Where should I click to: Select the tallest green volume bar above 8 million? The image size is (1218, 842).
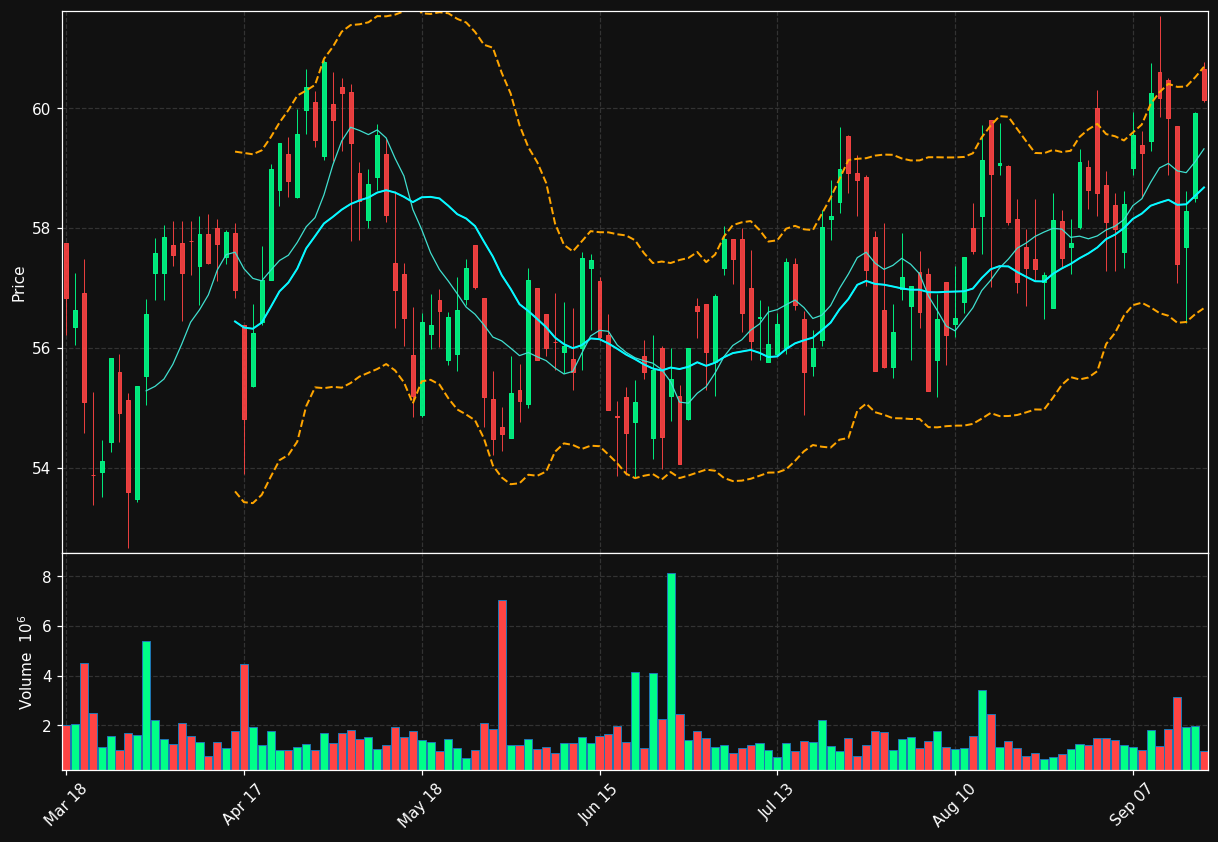(671, 671)
